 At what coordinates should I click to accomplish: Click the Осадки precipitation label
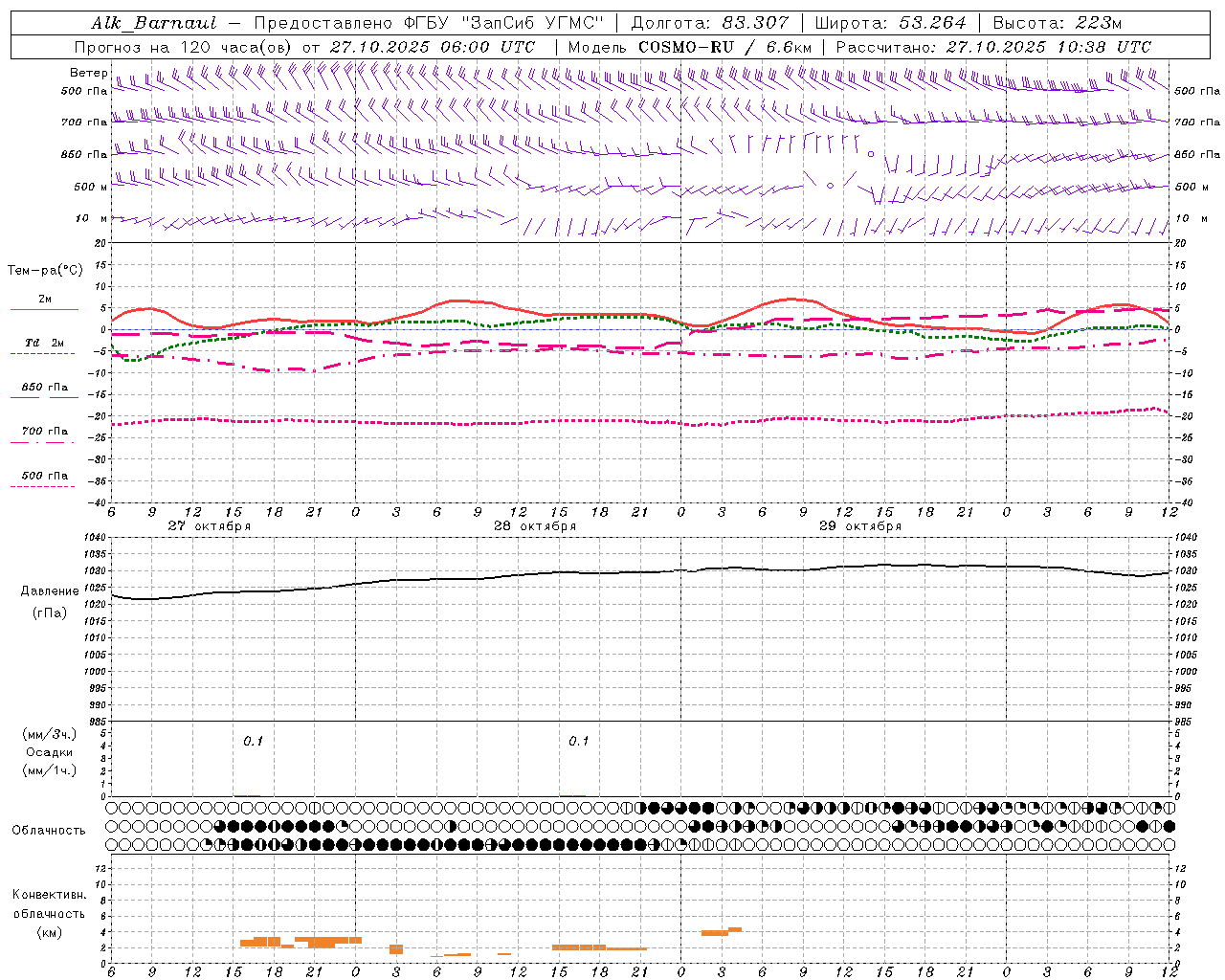[x=50, y=752]
